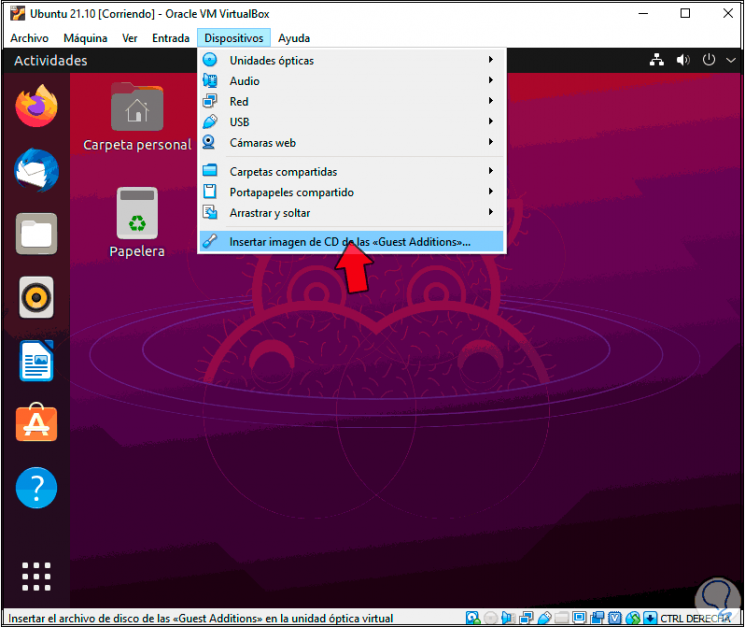Expand Unidades ópticas submenu arrow
This screenshot has height=627, width=745.
[x=491, y=59]
